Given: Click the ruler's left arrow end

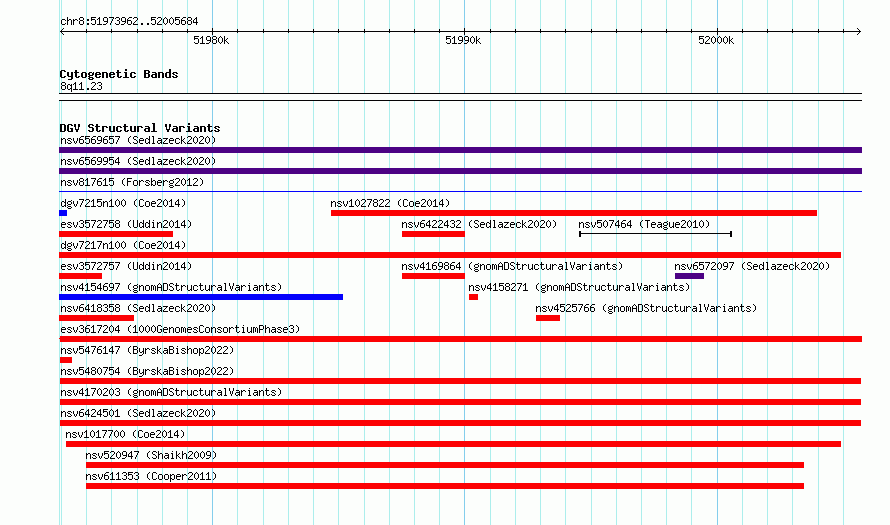Looking at the screenshot, I should coord(62,31).
